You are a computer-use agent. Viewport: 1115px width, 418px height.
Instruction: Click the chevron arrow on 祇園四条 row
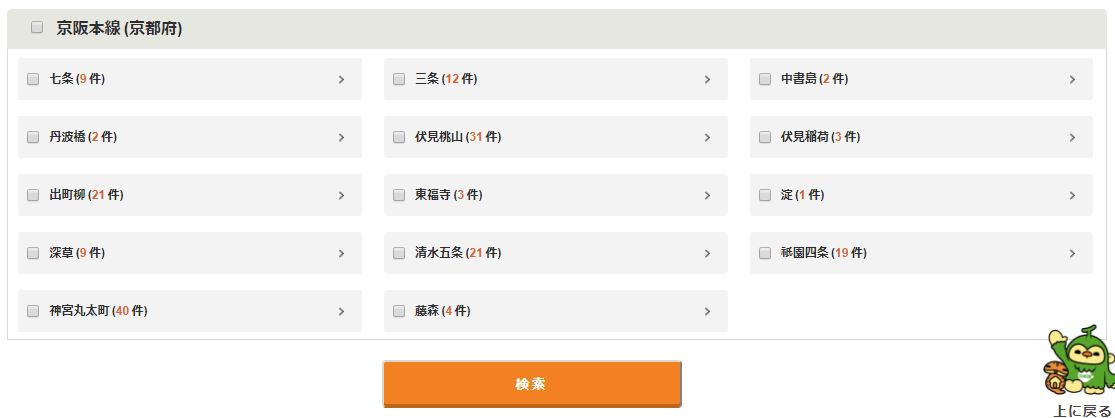coord(1072,253)
